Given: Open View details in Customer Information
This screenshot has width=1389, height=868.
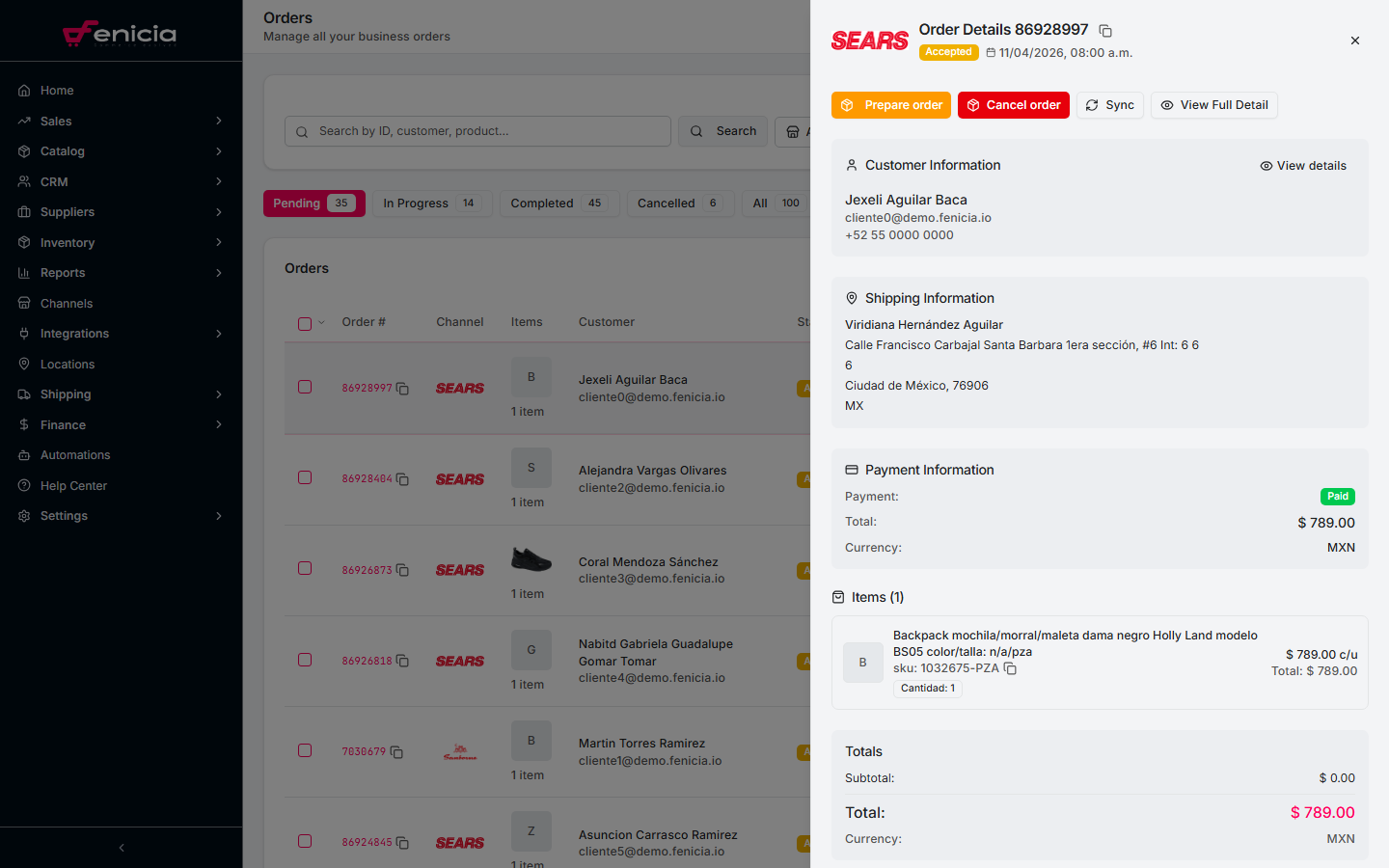Looking at the screenshot, I should (x=1303, y=165).
